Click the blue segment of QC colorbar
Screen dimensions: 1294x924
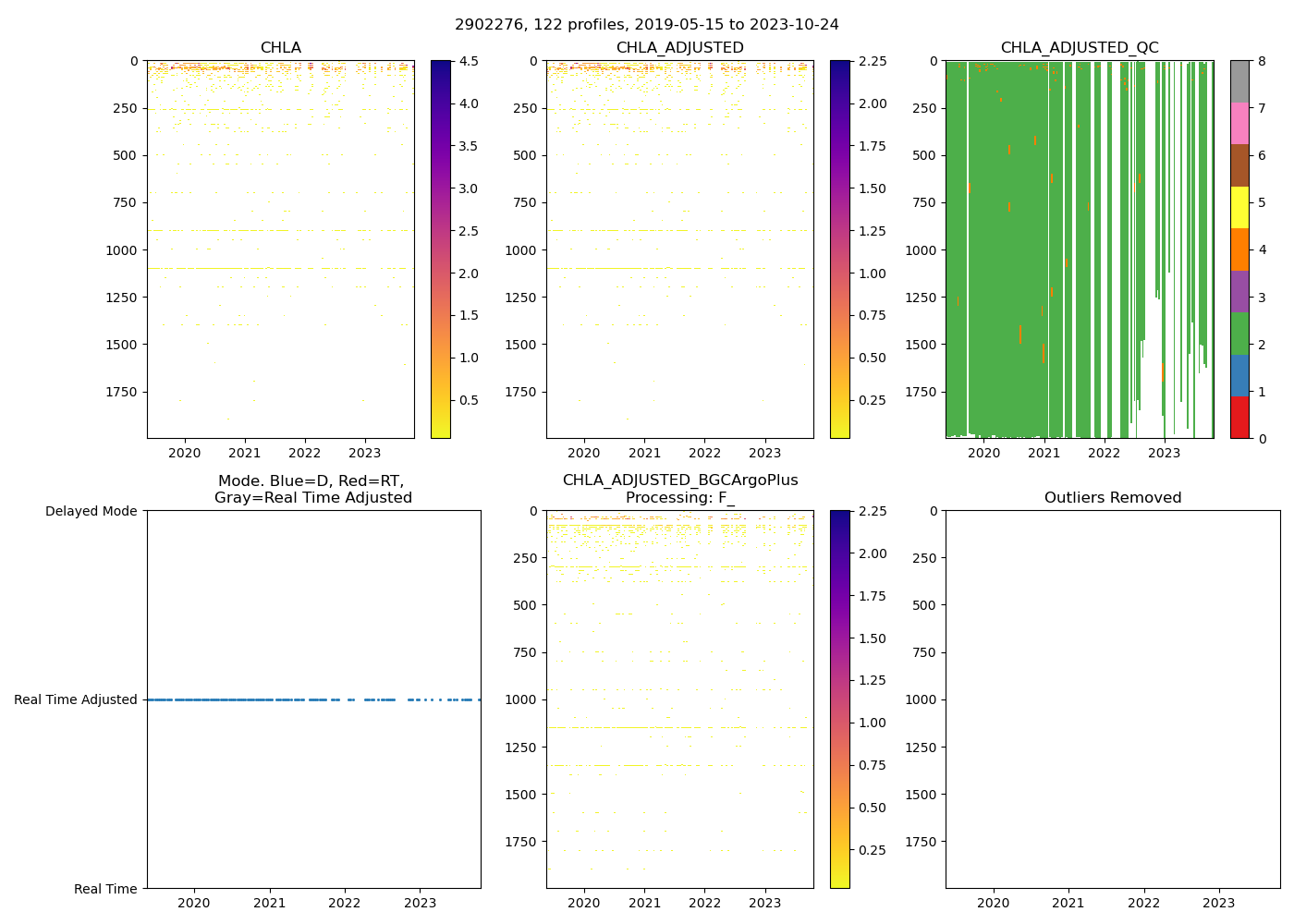[1239, 376]
